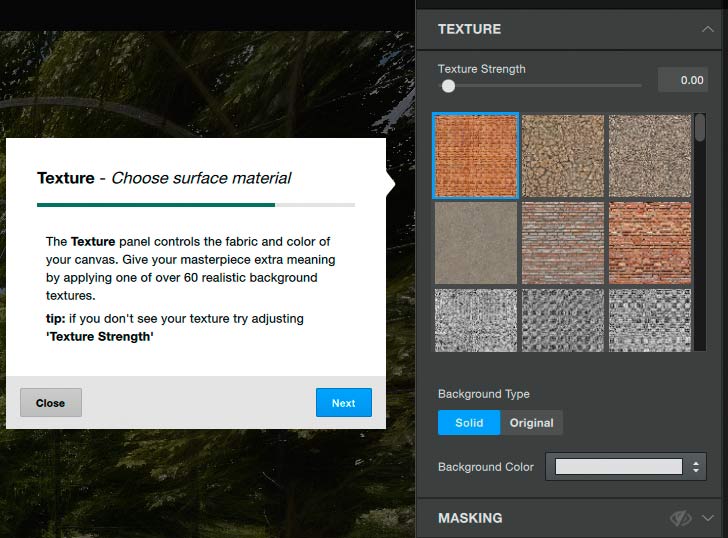Set Background Type to Solid

pos(469,422)
